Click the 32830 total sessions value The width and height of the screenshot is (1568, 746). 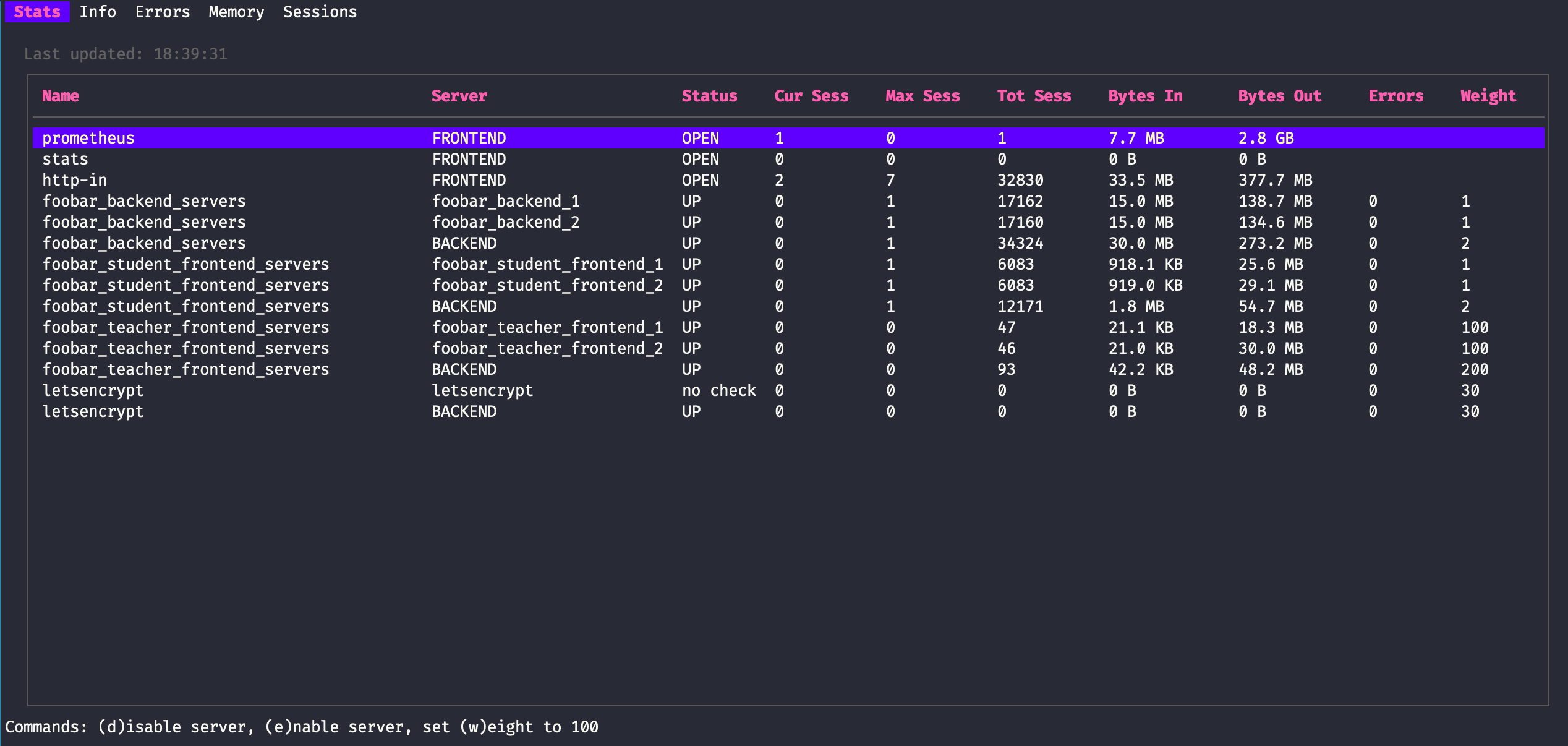coord(1020,180)
